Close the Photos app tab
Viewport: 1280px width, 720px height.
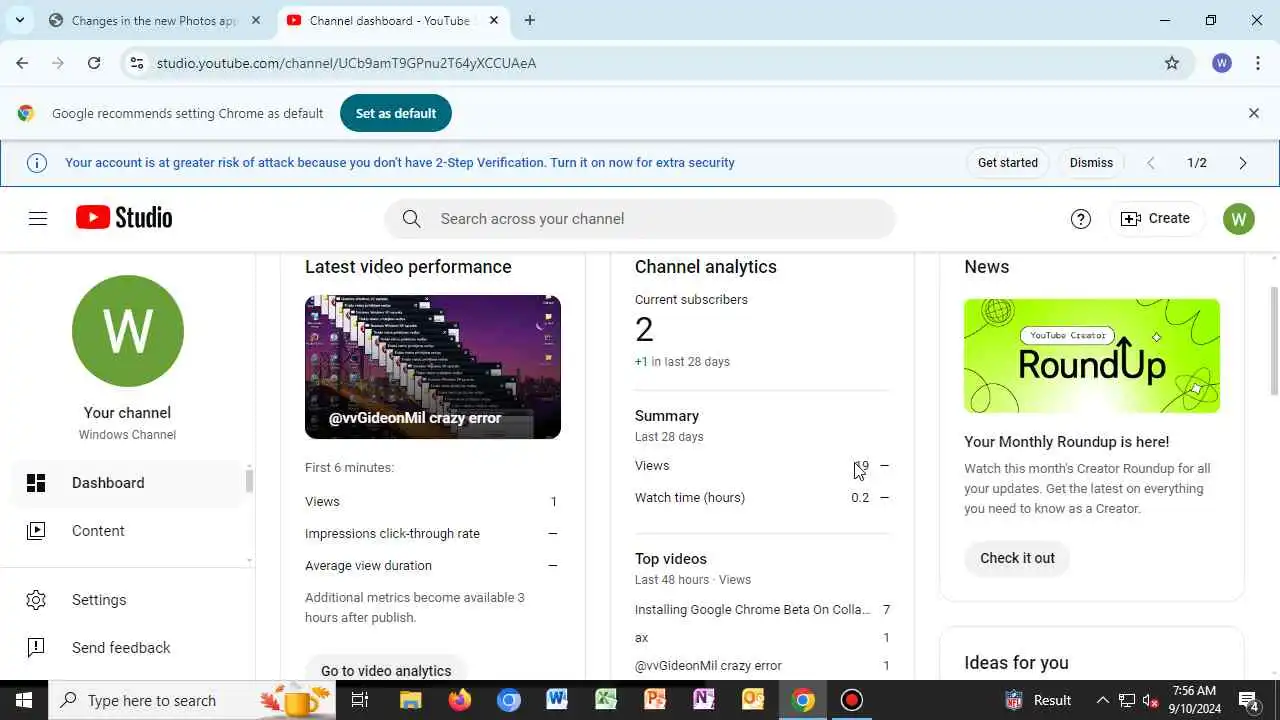click(x=256, y=20)
